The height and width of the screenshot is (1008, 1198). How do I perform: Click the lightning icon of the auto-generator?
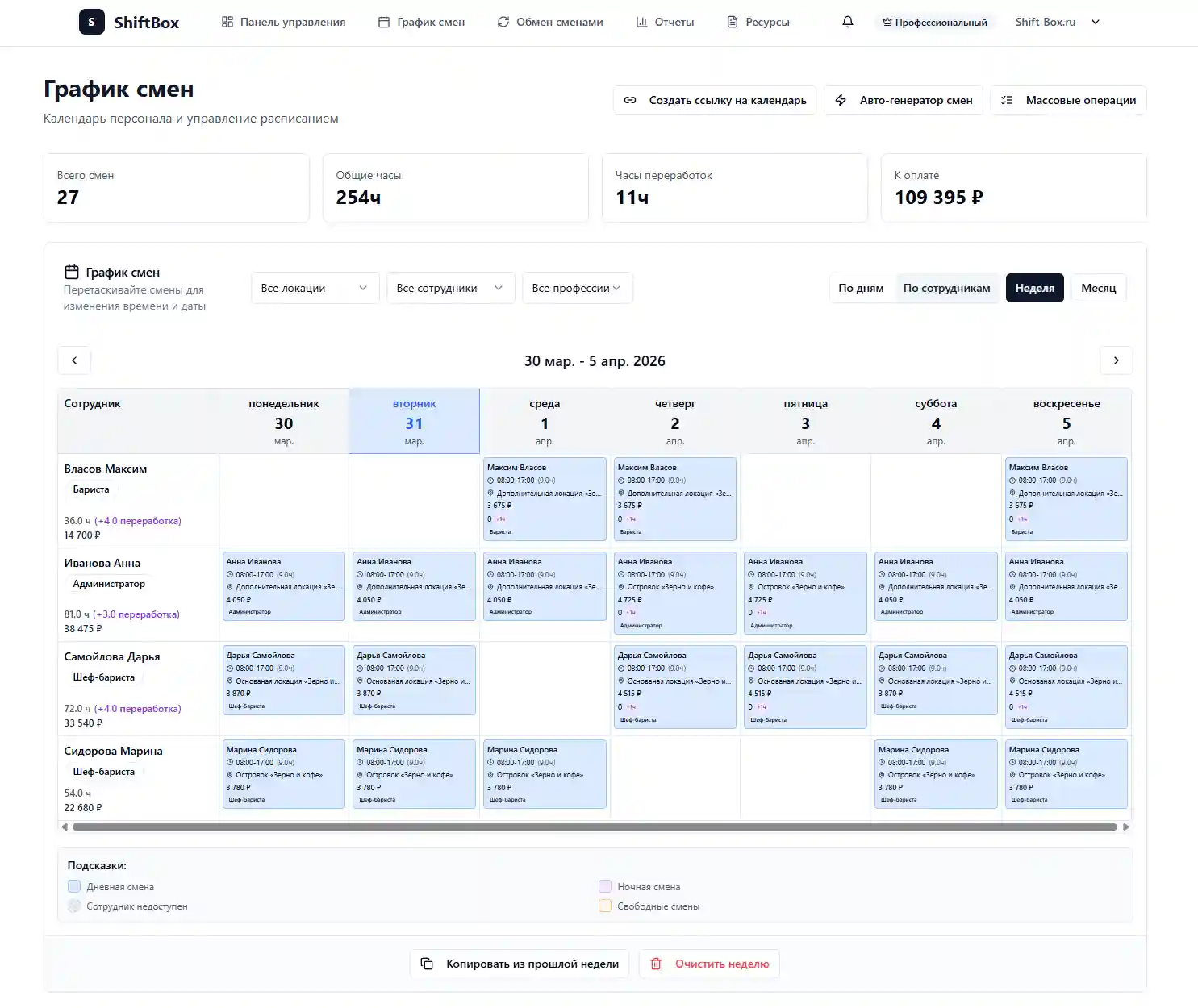pyautogui.click(x=841, y=100)
